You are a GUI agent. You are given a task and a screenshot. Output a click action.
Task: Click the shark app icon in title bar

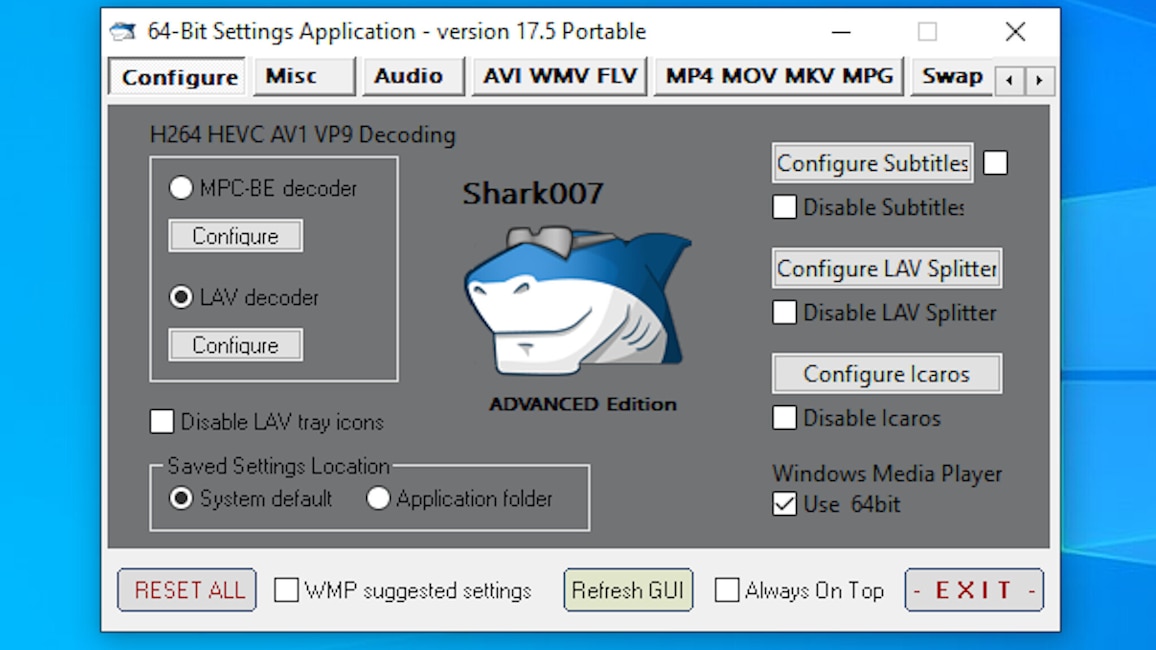pyautogui.click(x=123, y=32)
